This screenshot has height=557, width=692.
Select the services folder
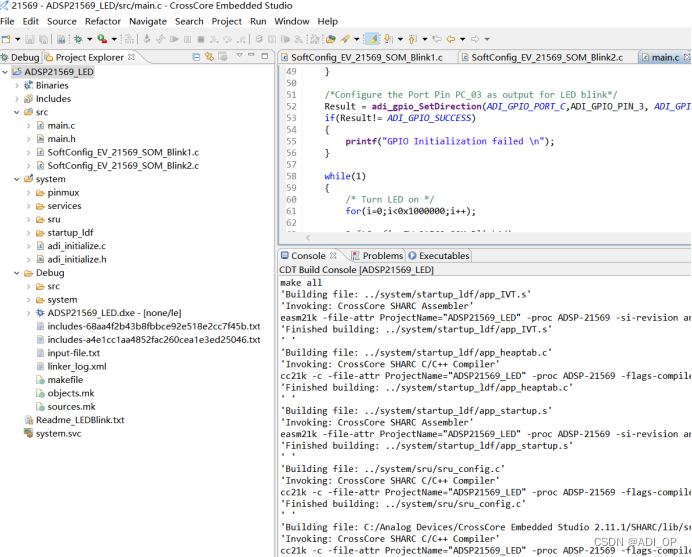click(x=64, y=206)
